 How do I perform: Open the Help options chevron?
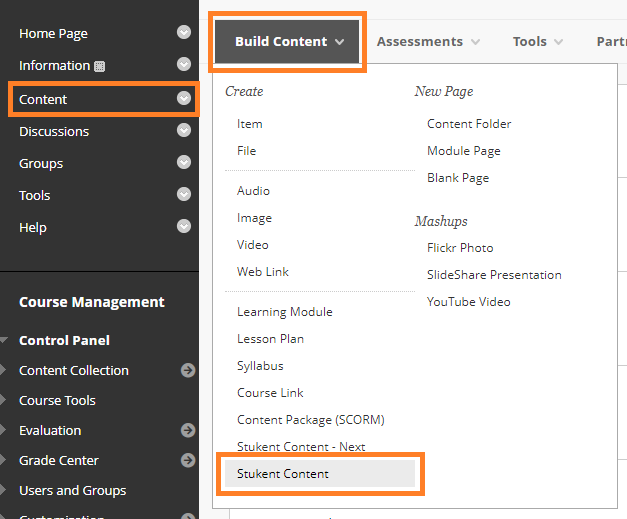click(x=184, y=226)
